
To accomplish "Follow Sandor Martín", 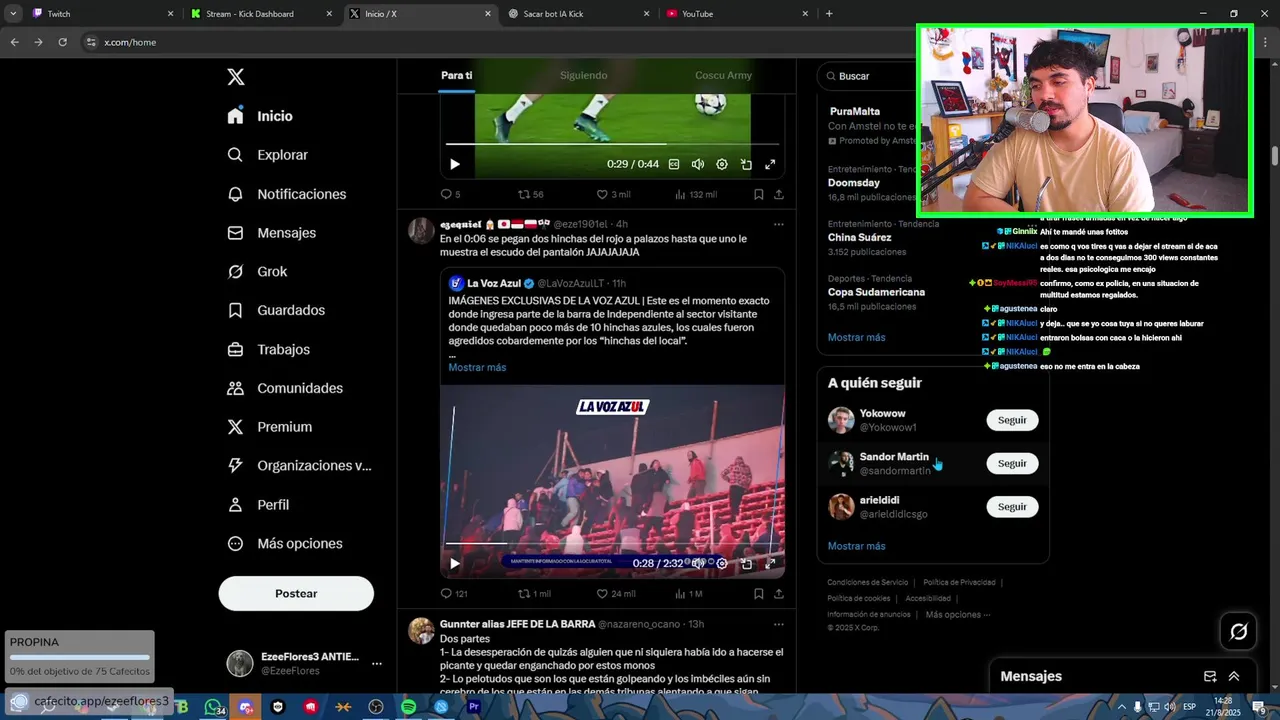I will [1012, 463].
